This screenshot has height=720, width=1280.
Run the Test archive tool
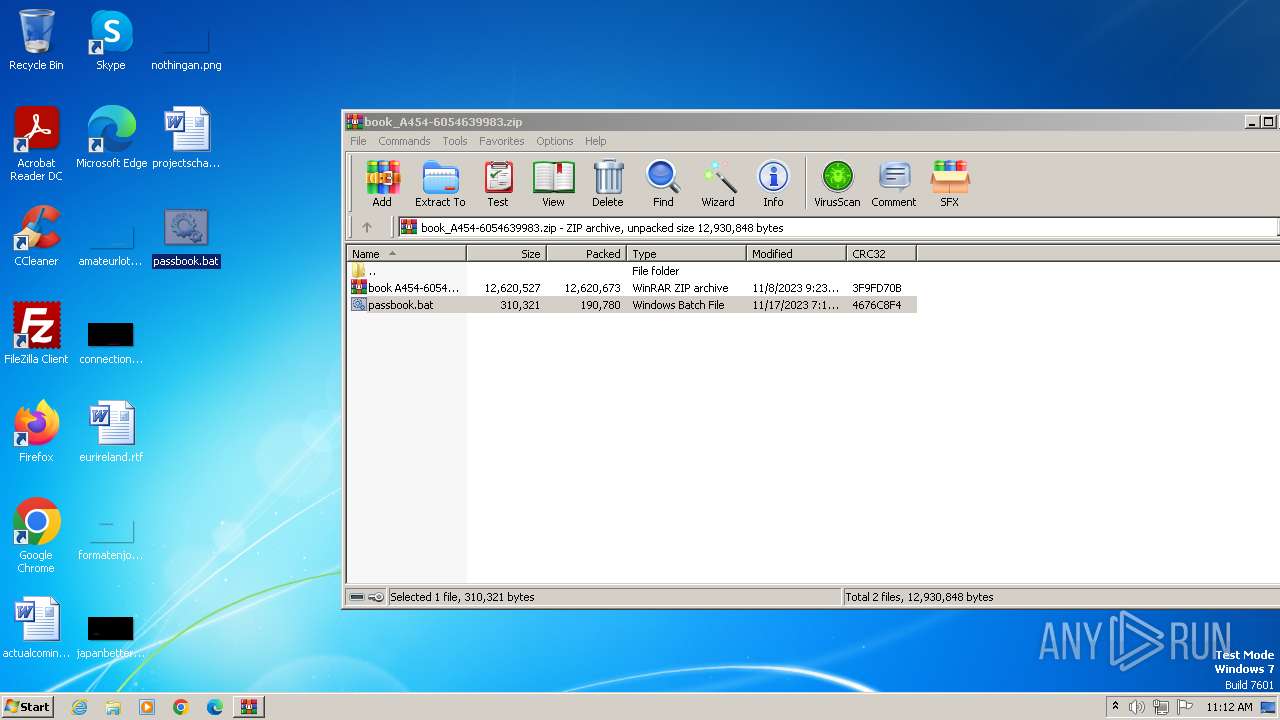(497, 184)
